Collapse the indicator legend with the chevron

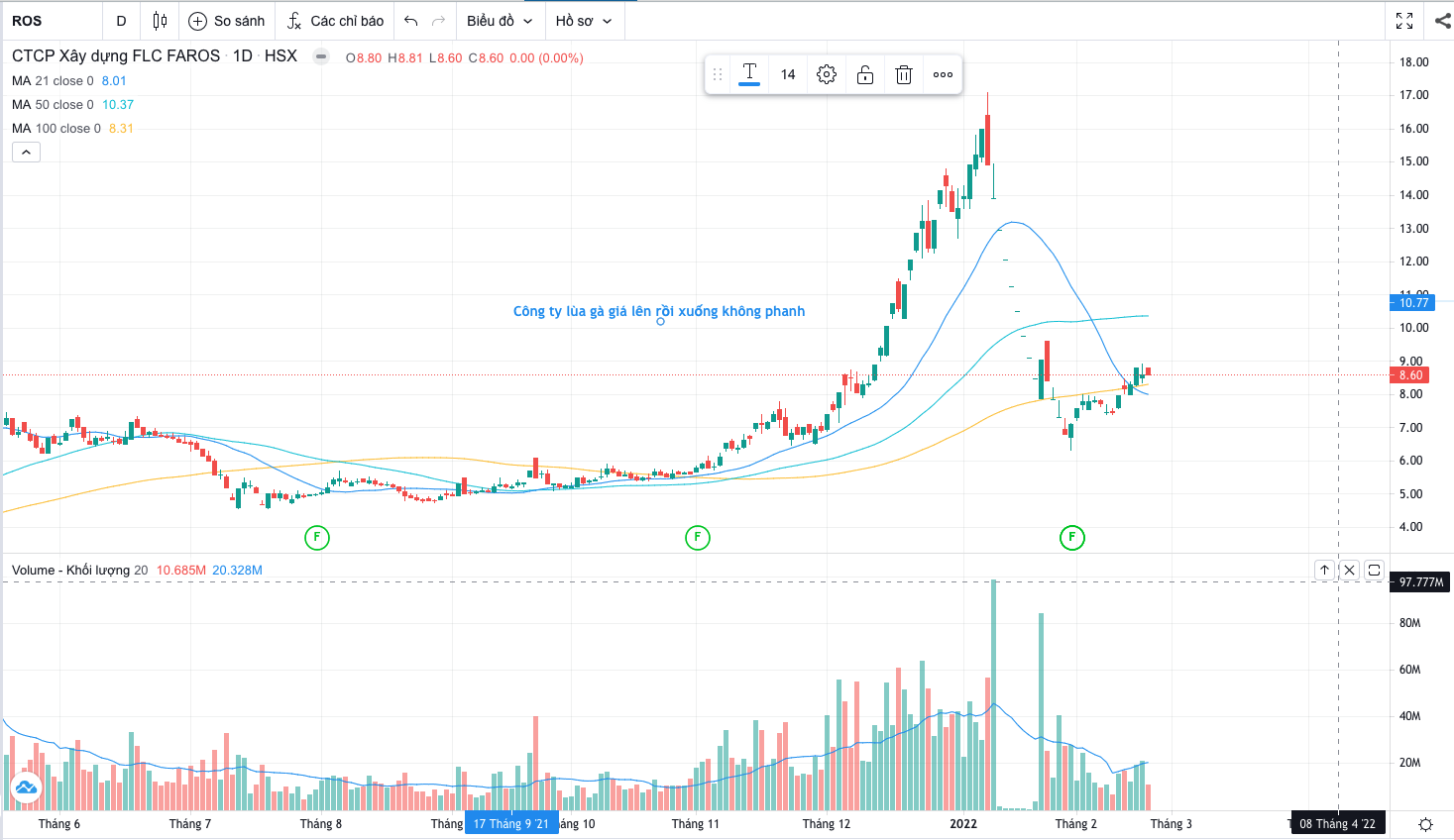[26, 152]
